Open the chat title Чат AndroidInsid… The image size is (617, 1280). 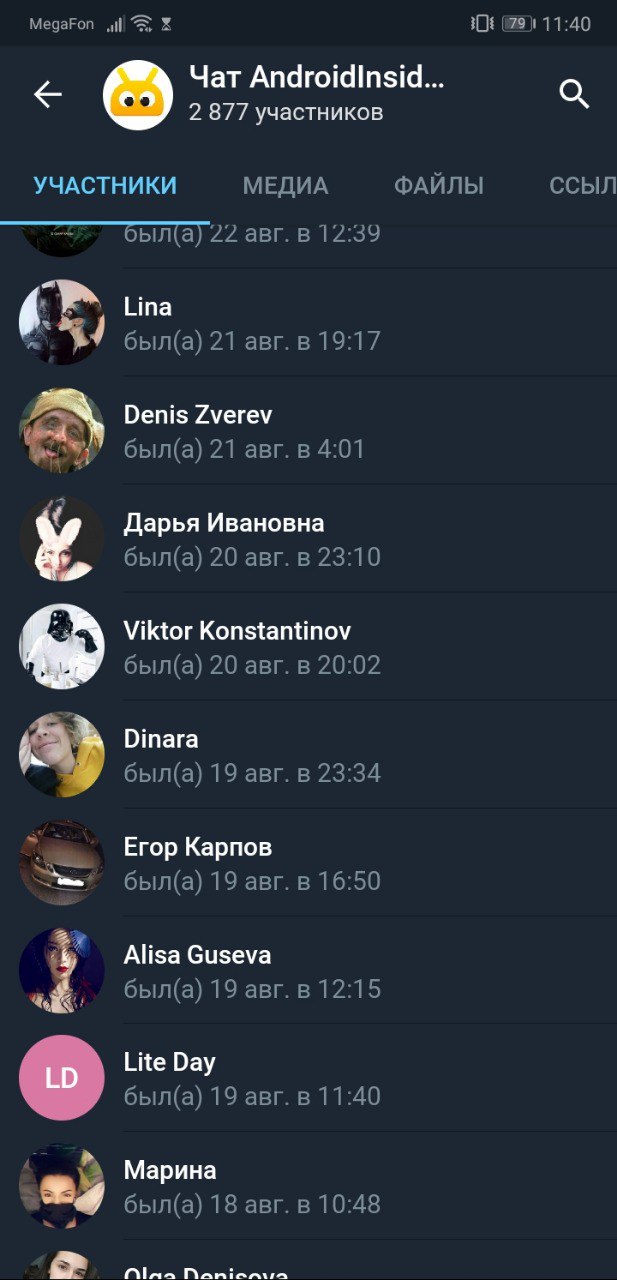point(316,78)
